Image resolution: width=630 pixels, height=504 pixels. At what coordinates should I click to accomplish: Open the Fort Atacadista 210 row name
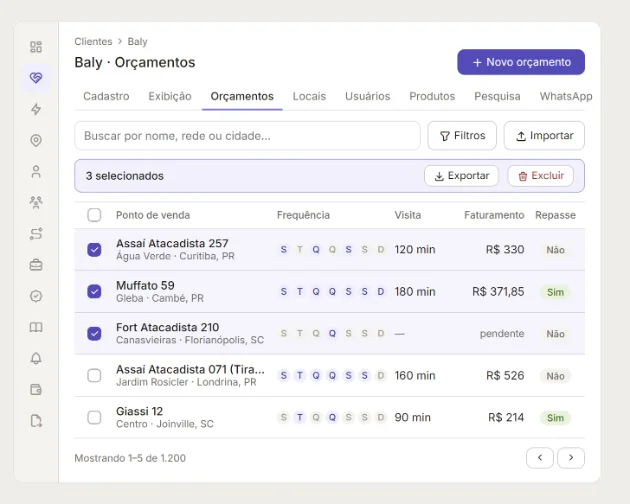tap(167, 327)
